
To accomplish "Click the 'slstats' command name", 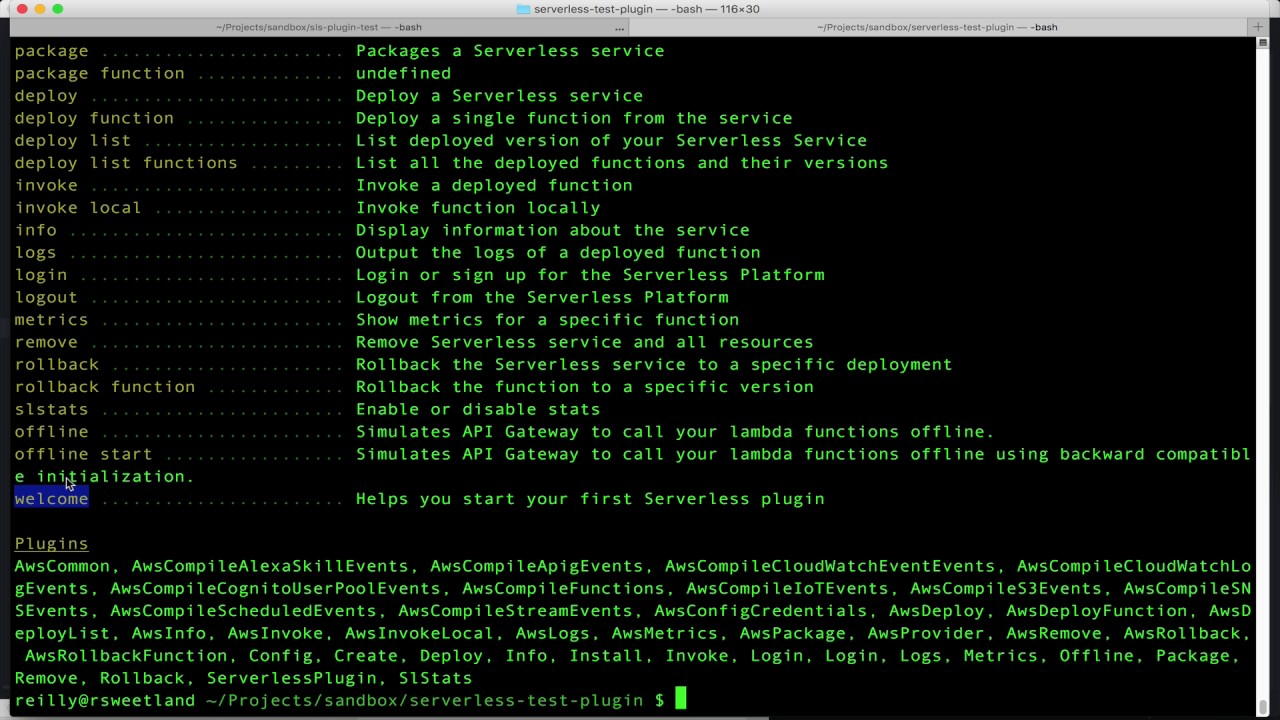I will 51,409.
